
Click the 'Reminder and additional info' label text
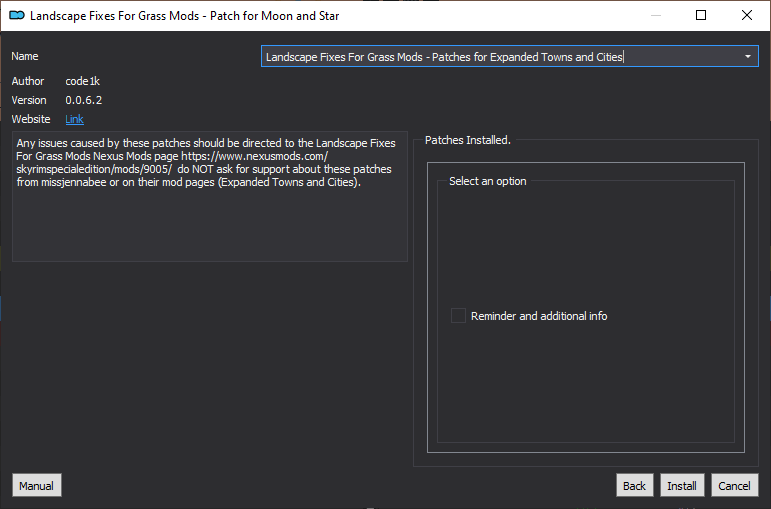(539, 316)
